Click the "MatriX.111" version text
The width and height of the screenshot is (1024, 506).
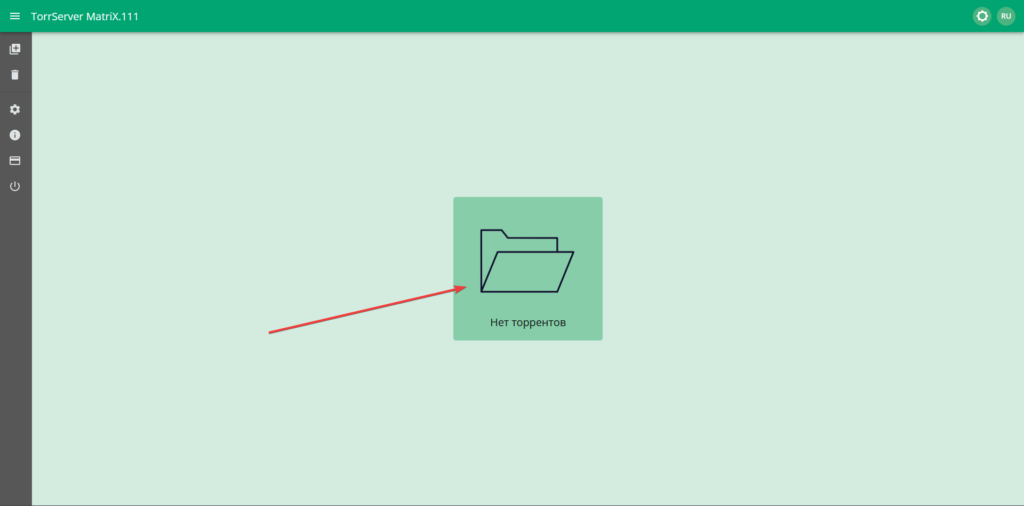pos(118,16)
